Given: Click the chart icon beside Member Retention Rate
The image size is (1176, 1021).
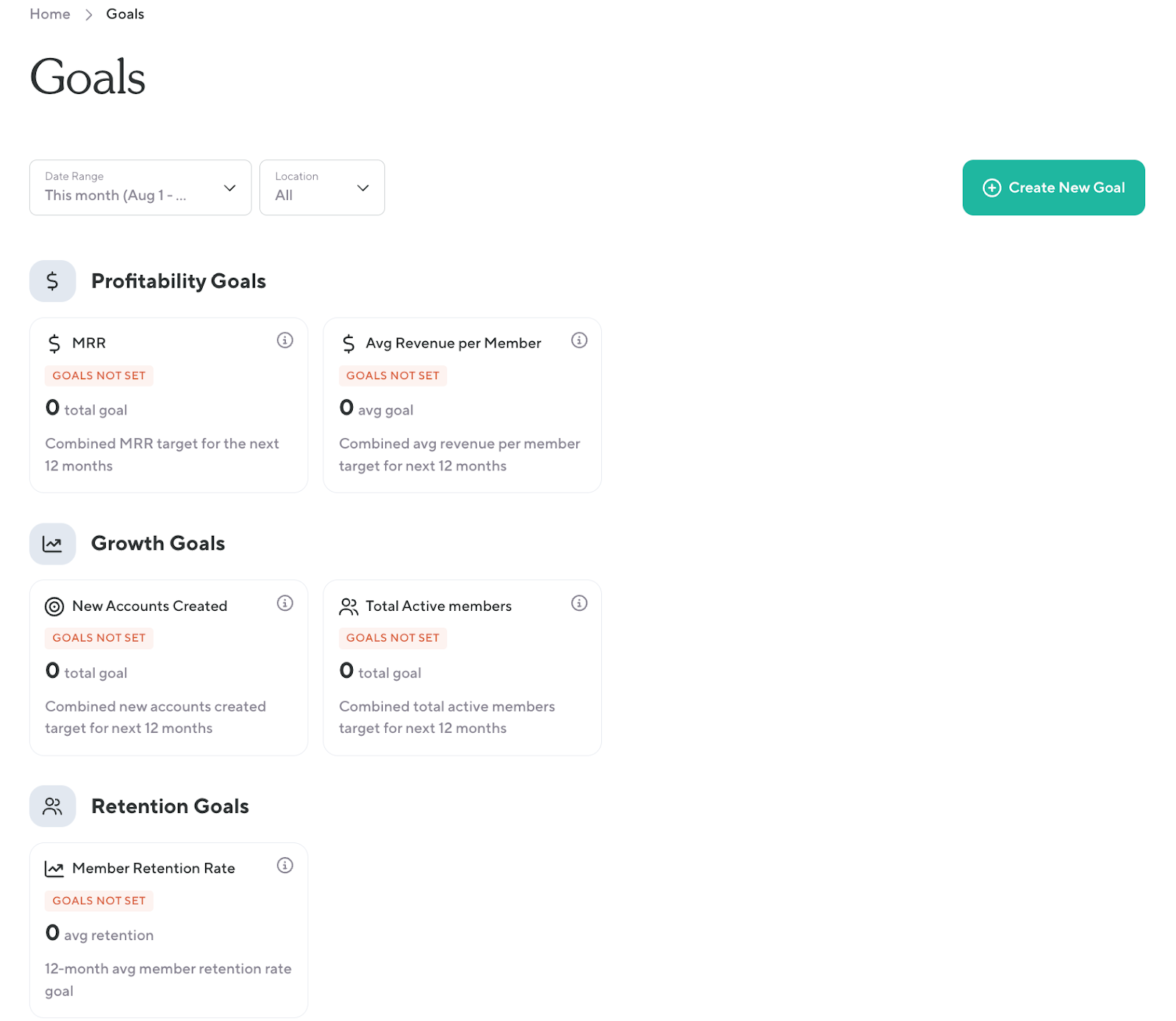Looking at the screenshot, I should pyautogui.click(x=54, y=869).
